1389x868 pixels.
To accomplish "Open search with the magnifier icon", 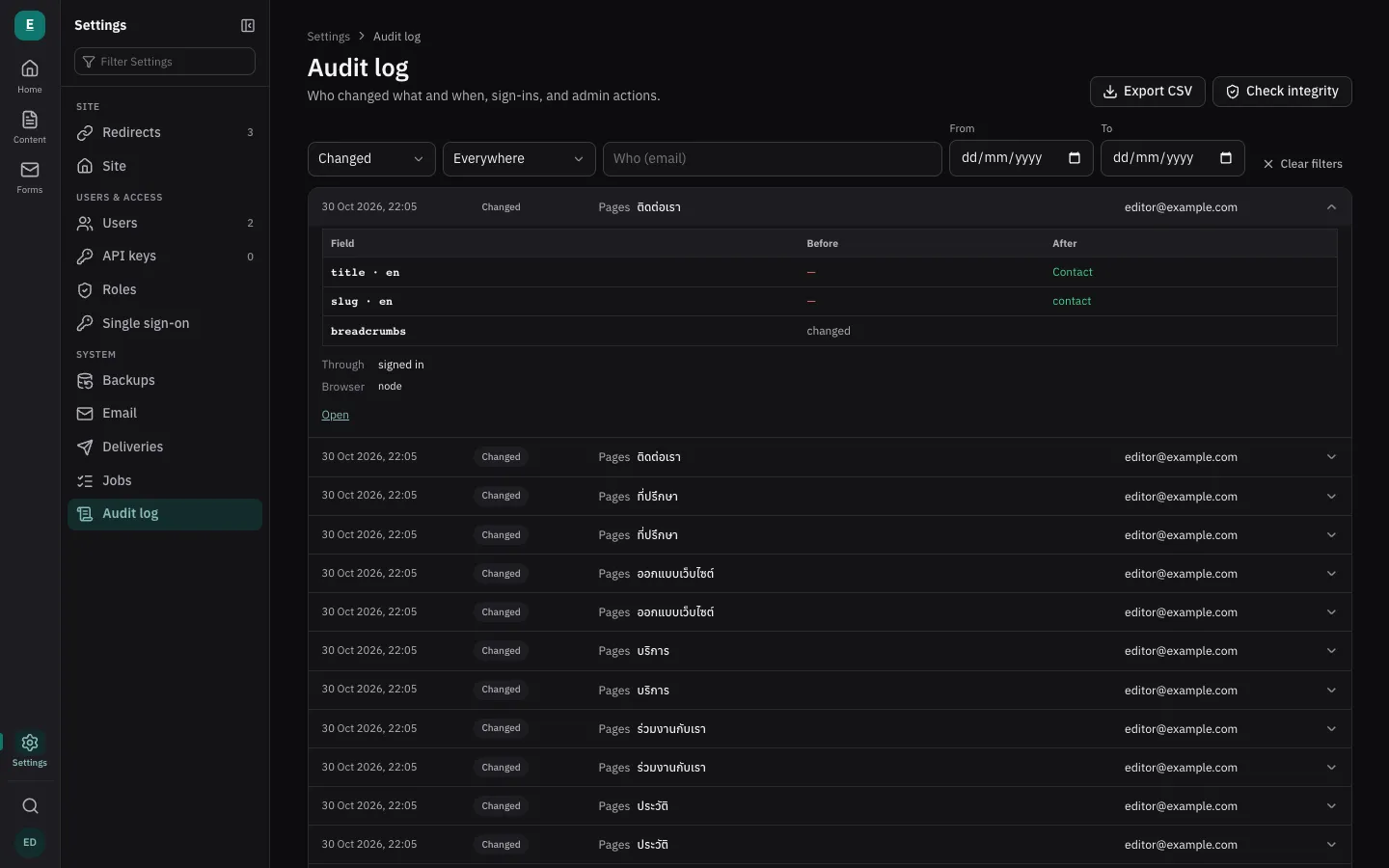I will [30, 806].
